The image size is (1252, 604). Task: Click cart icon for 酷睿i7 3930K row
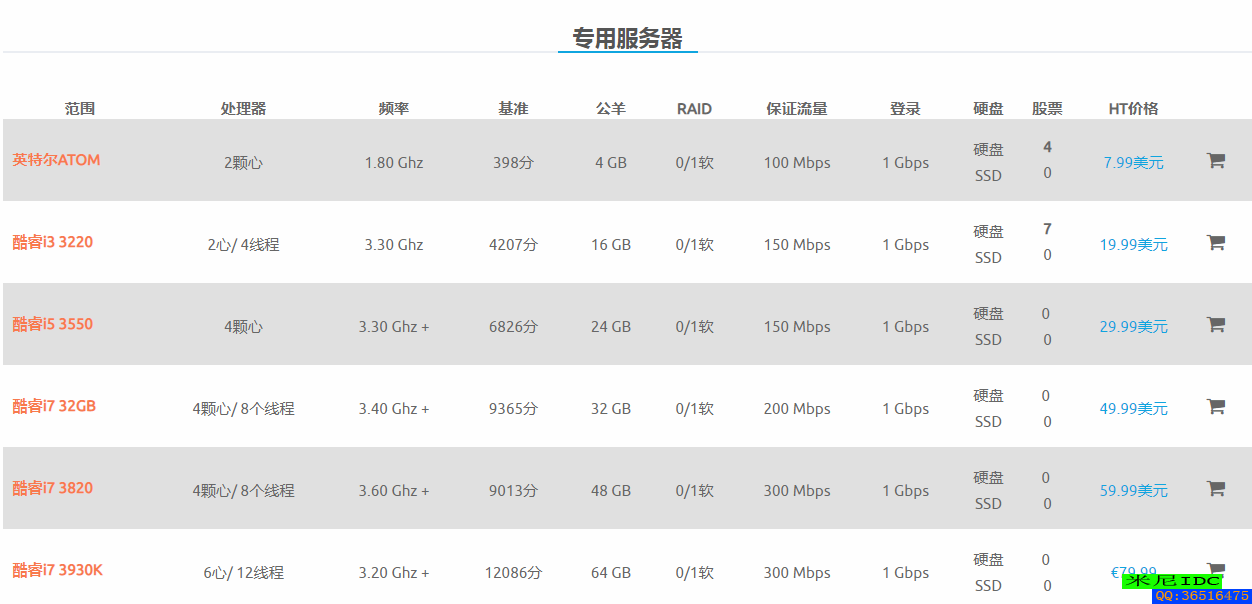click(1215, 567)
